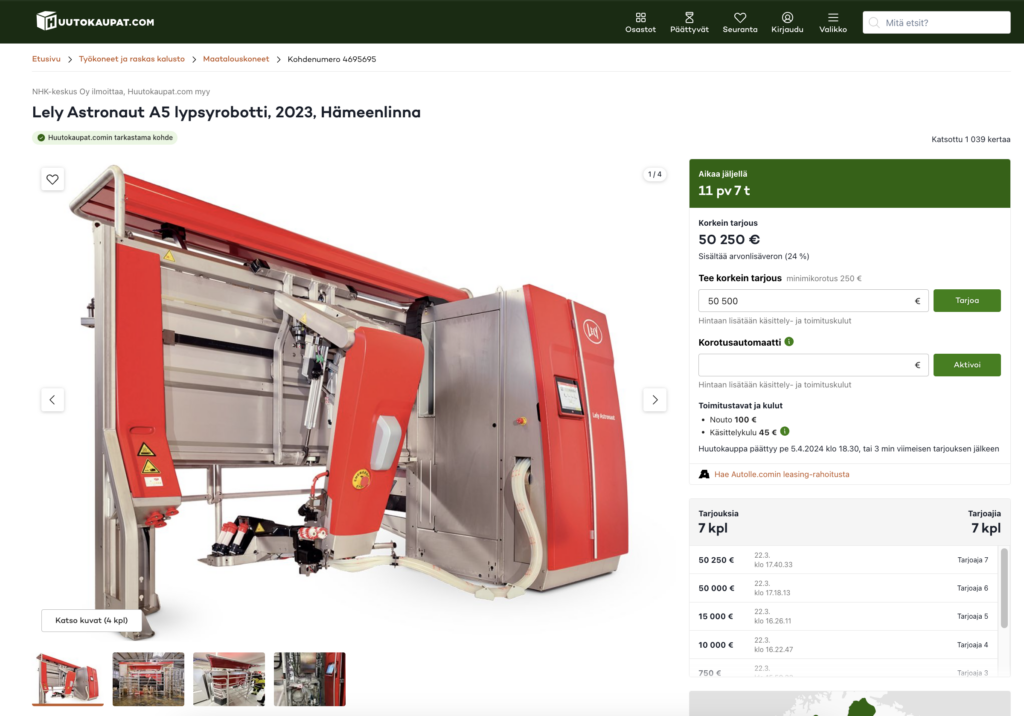Image resolution: width=1024 pixels, height=716 pixels.
Task: Open the Päättyvät ending-soon section
Action: 689,22
